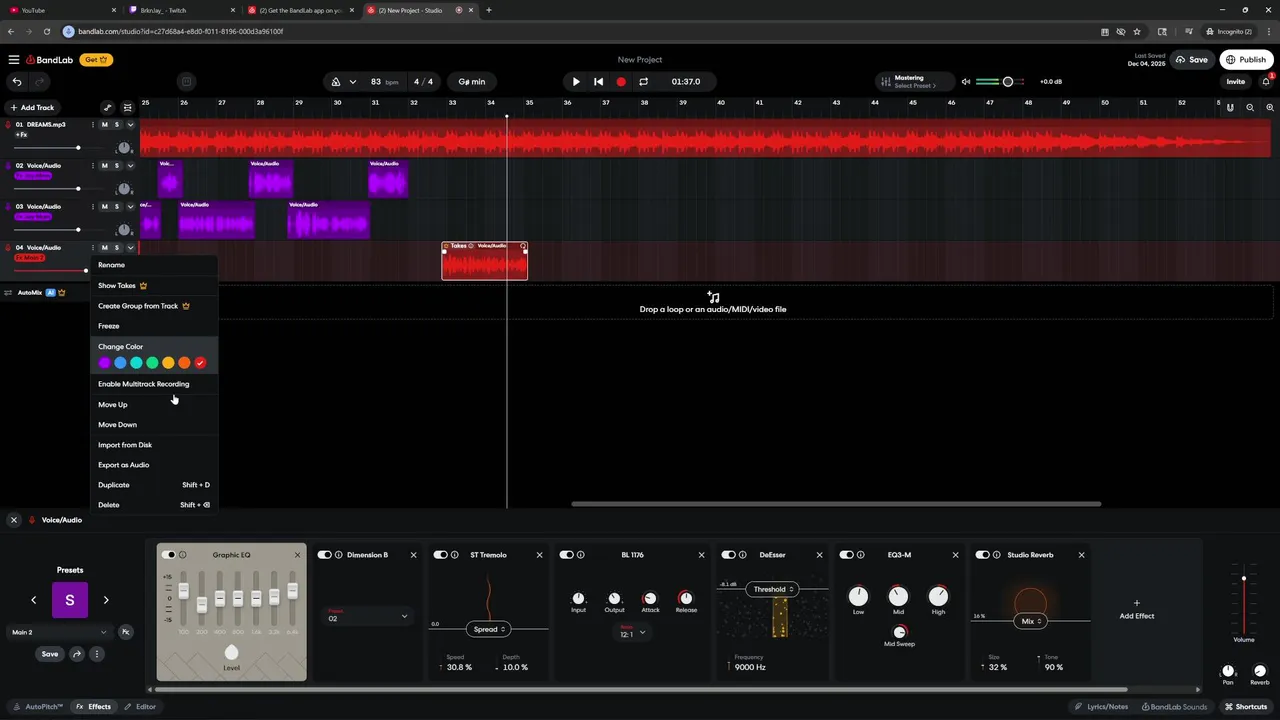The image size is (1280, 720).
Task: Remove the Dimension B effect
Action: click(413, 555)
